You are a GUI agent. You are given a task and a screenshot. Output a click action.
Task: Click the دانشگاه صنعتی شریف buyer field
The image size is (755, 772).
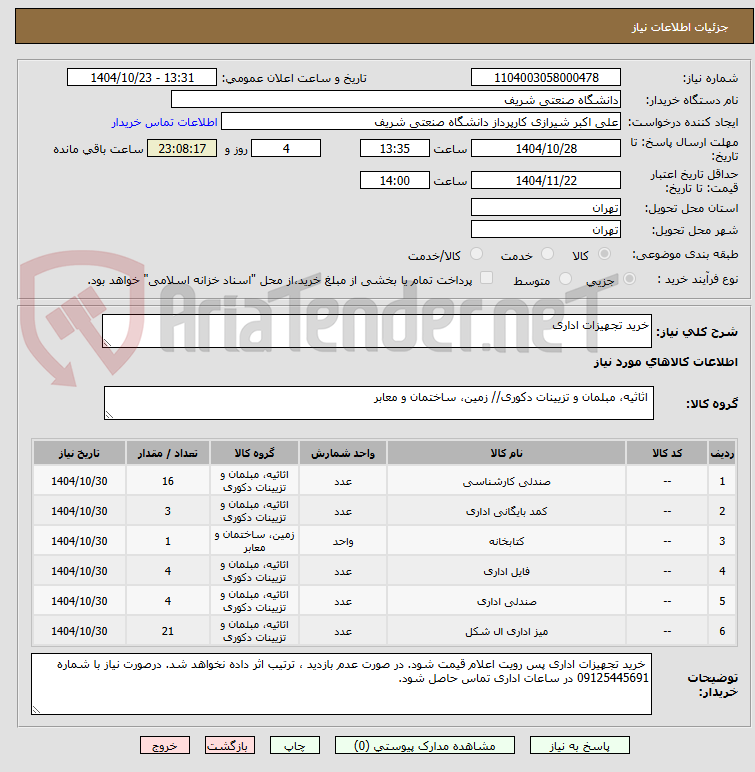[395, 99]
